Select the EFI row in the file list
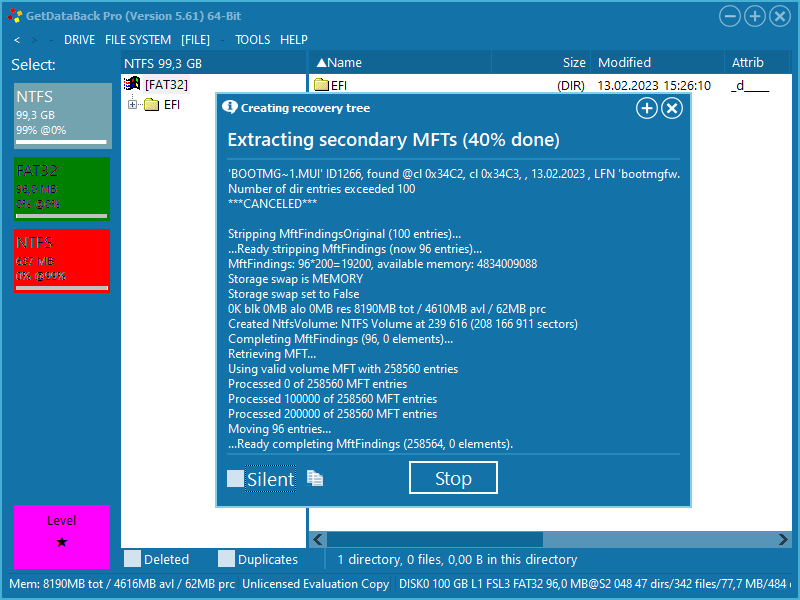The image size is (800, 600). click(x=550, y=85)
